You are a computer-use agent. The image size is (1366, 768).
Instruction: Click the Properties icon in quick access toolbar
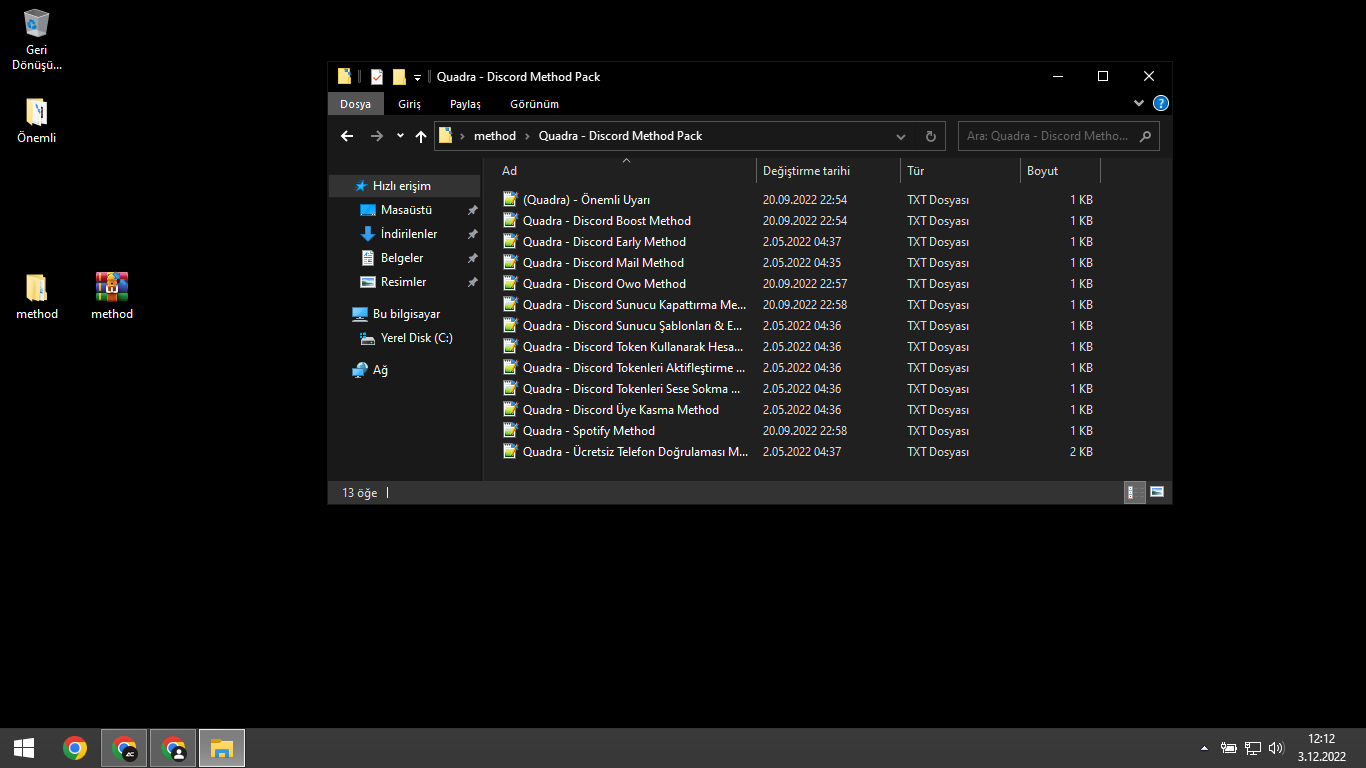coord(377,77)
